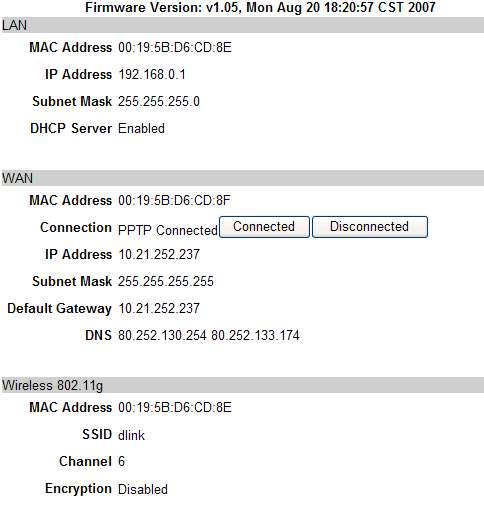Click the Encryption Disabled status

click(143, 489)
